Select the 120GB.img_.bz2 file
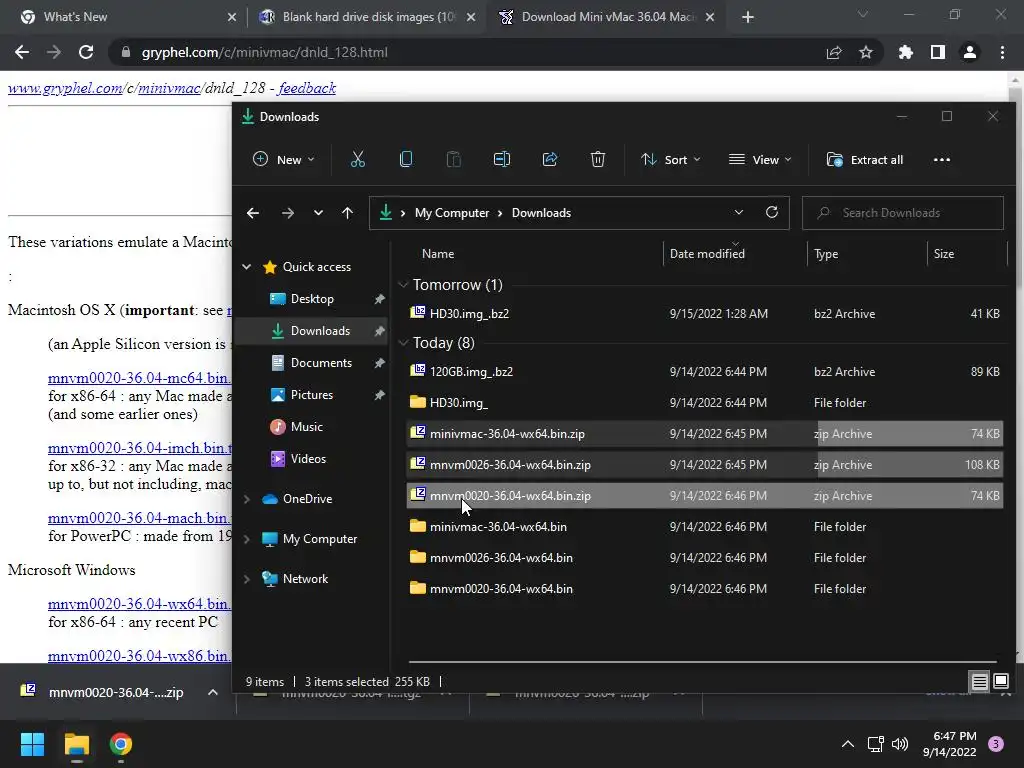This screenshot has width=1024, height=768. point(704,372)
